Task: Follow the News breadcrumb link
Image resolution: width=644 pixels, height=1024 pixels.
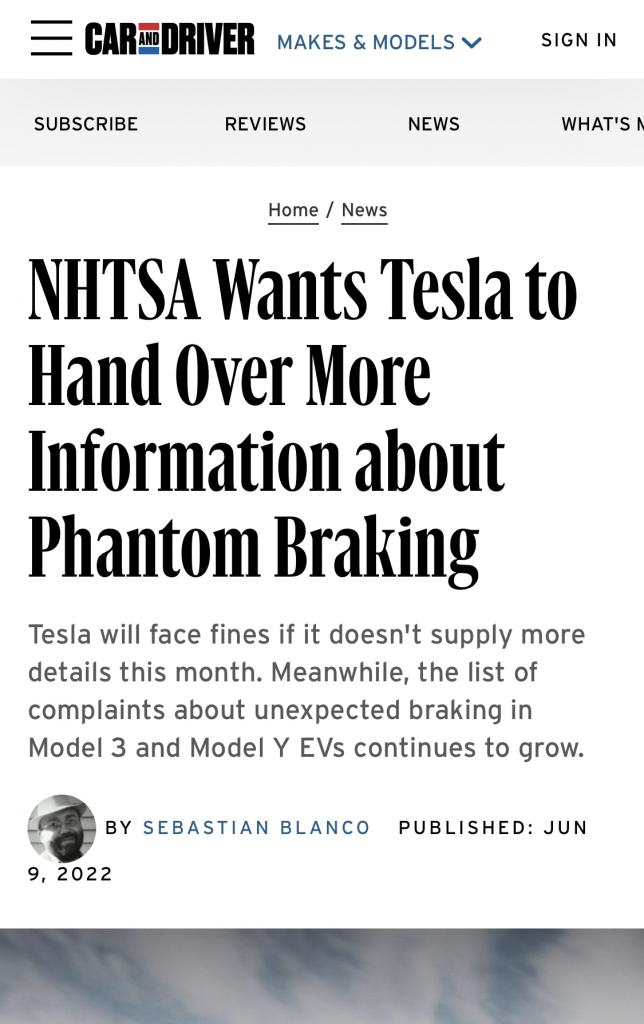Action: coord(364,210)
